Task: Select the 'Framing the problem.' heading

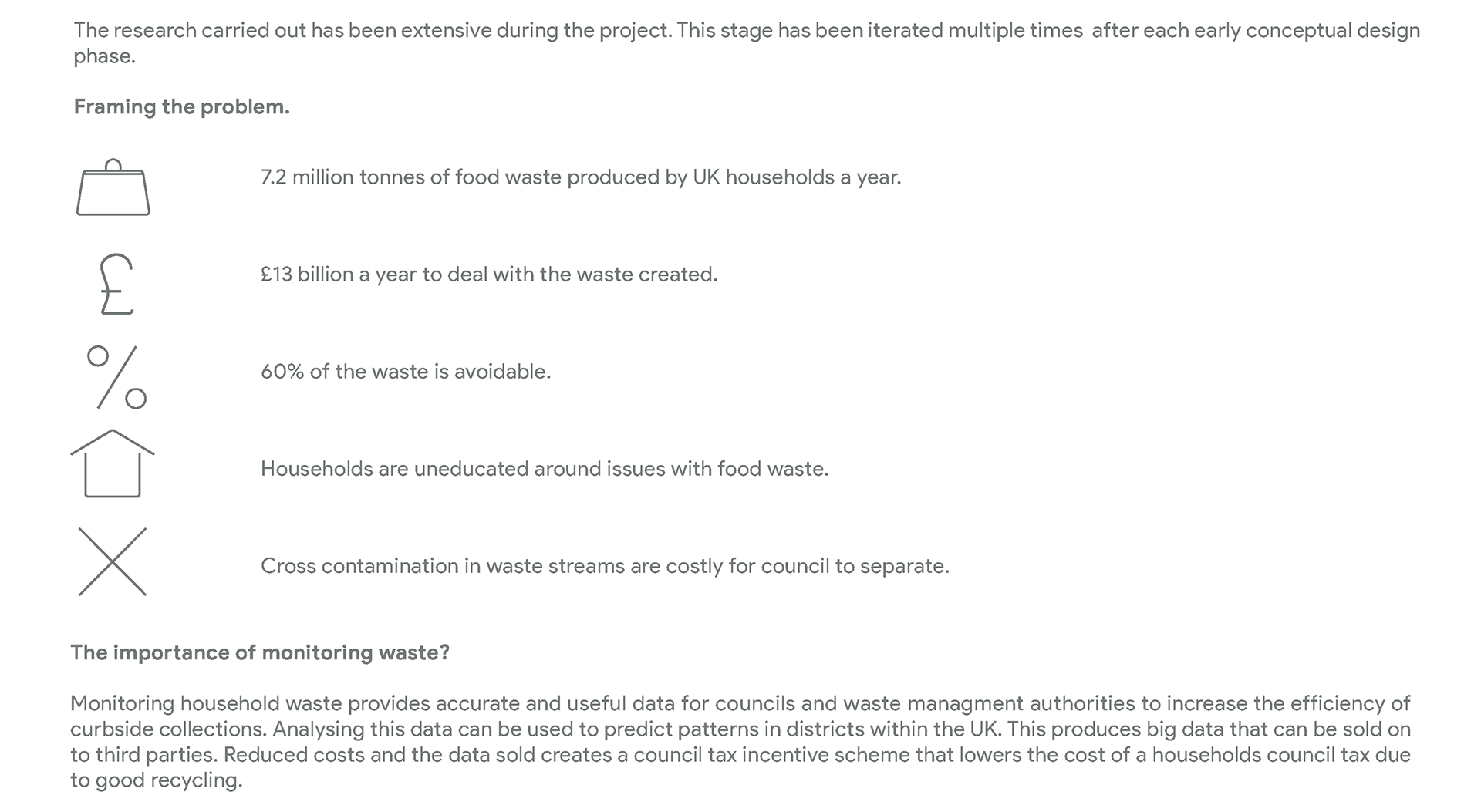Action: pos(182,107)
